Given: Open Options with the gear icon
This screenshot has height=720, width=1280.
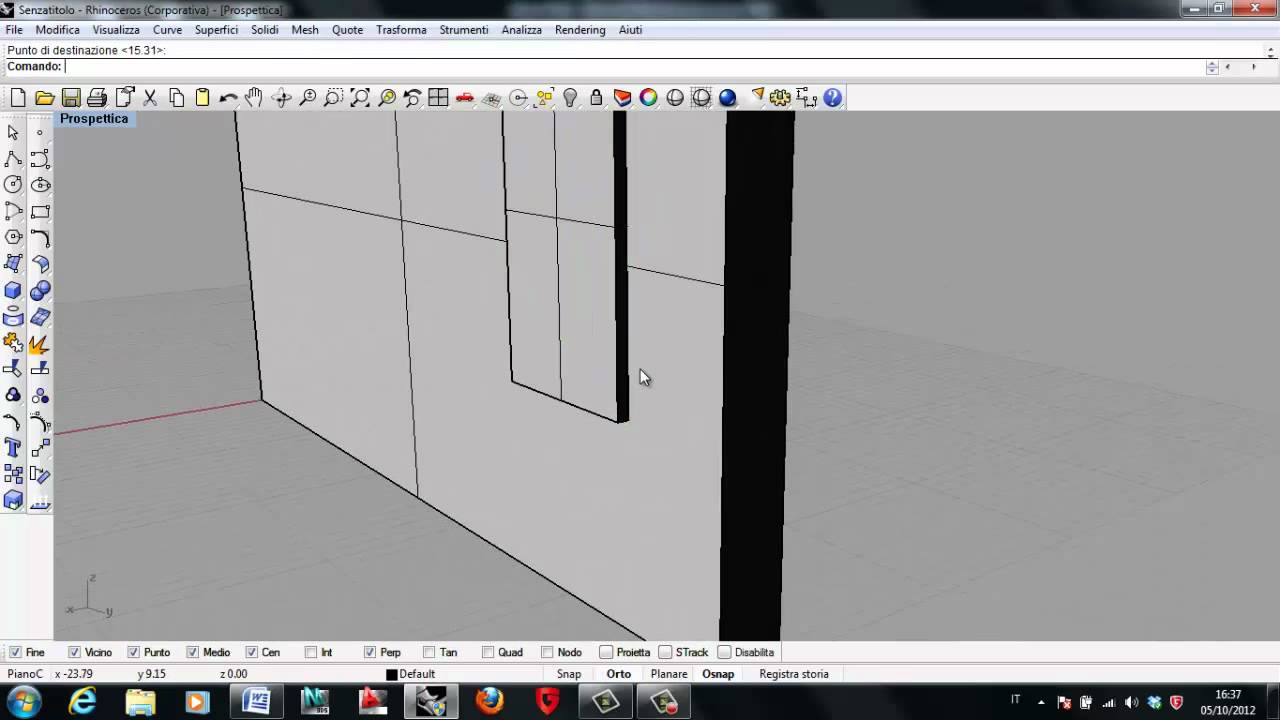Looking at the screenshot, I should (780, 97).
